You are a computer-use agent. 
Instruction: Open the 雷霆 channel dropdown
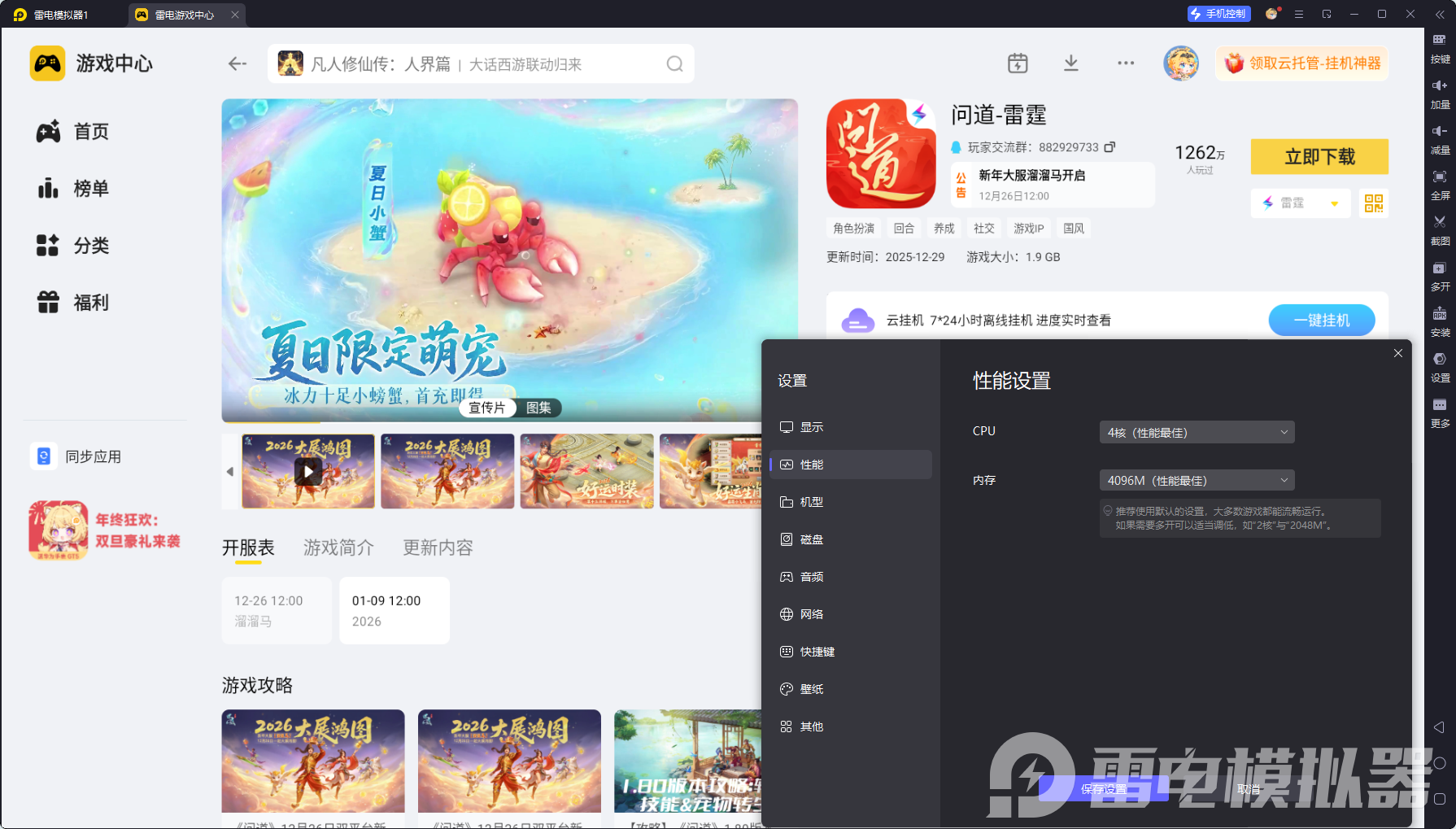(x=1301, y=203)
